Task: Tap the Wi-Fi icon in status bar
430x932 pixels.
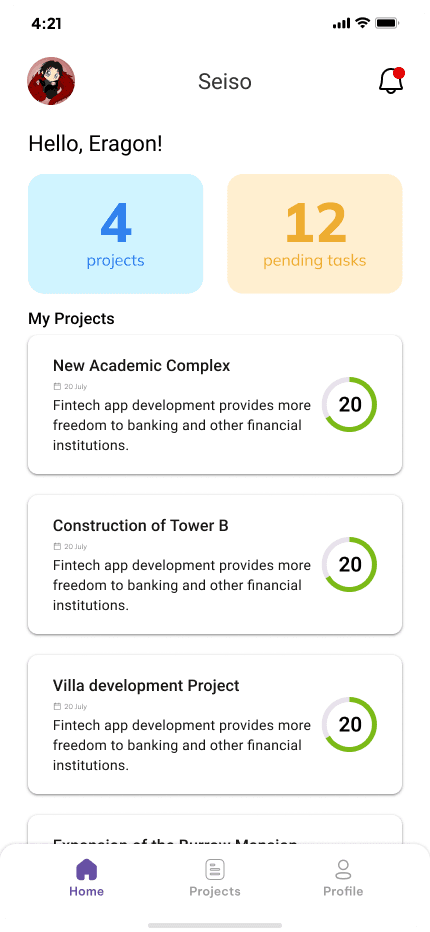Action: [x=362, y=23]
